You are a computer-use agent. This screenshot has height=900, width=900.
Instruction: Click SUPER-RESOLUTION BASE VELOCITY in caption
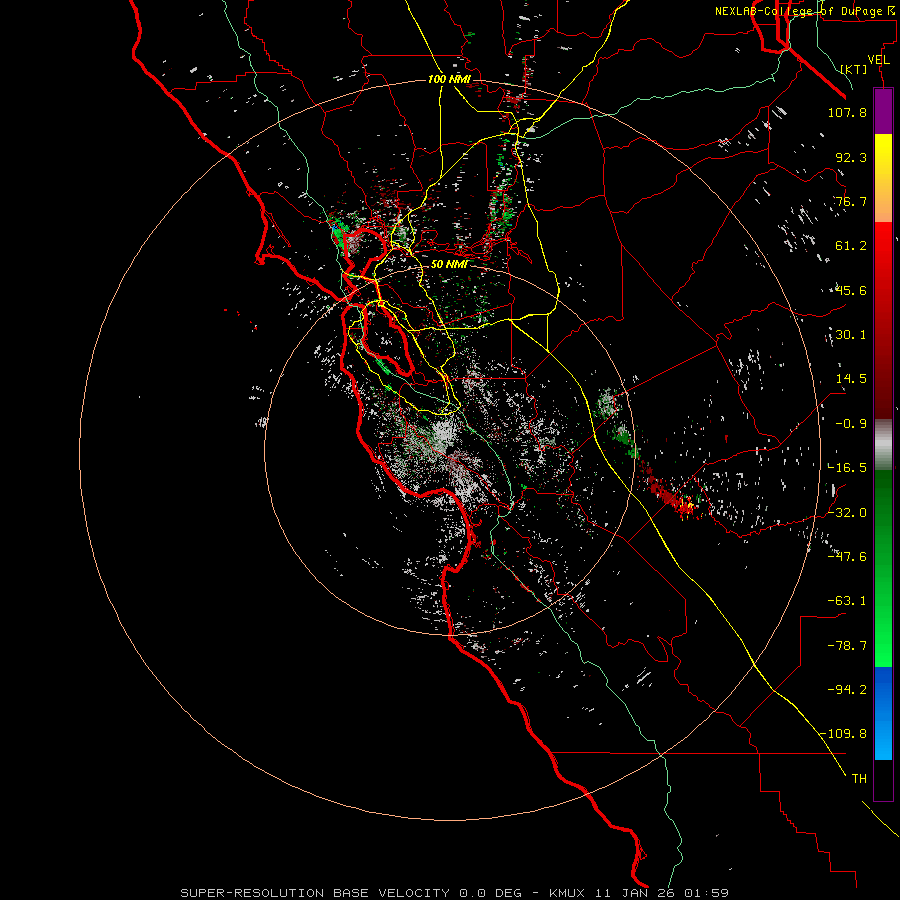point(315,893)
